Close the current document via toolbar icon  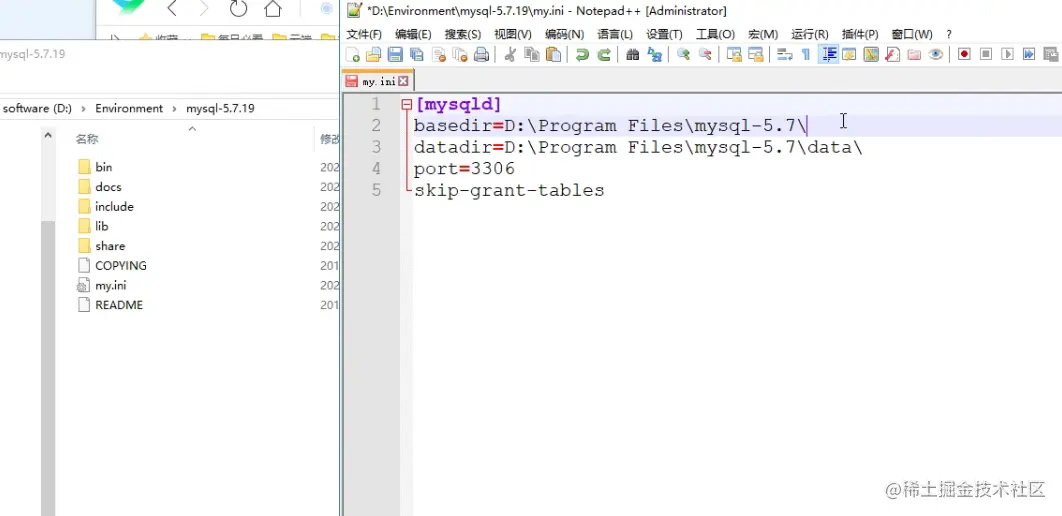pyautogui.click(x=439, y=55)
